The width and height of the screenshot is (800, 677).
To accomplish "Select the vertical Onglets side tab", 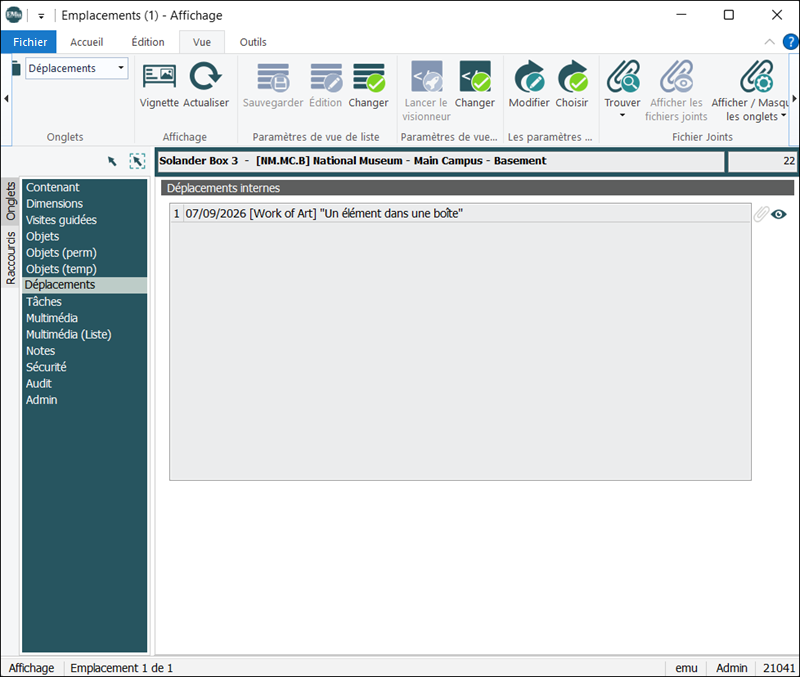I will pyautogui.click(x=11, y=201).
